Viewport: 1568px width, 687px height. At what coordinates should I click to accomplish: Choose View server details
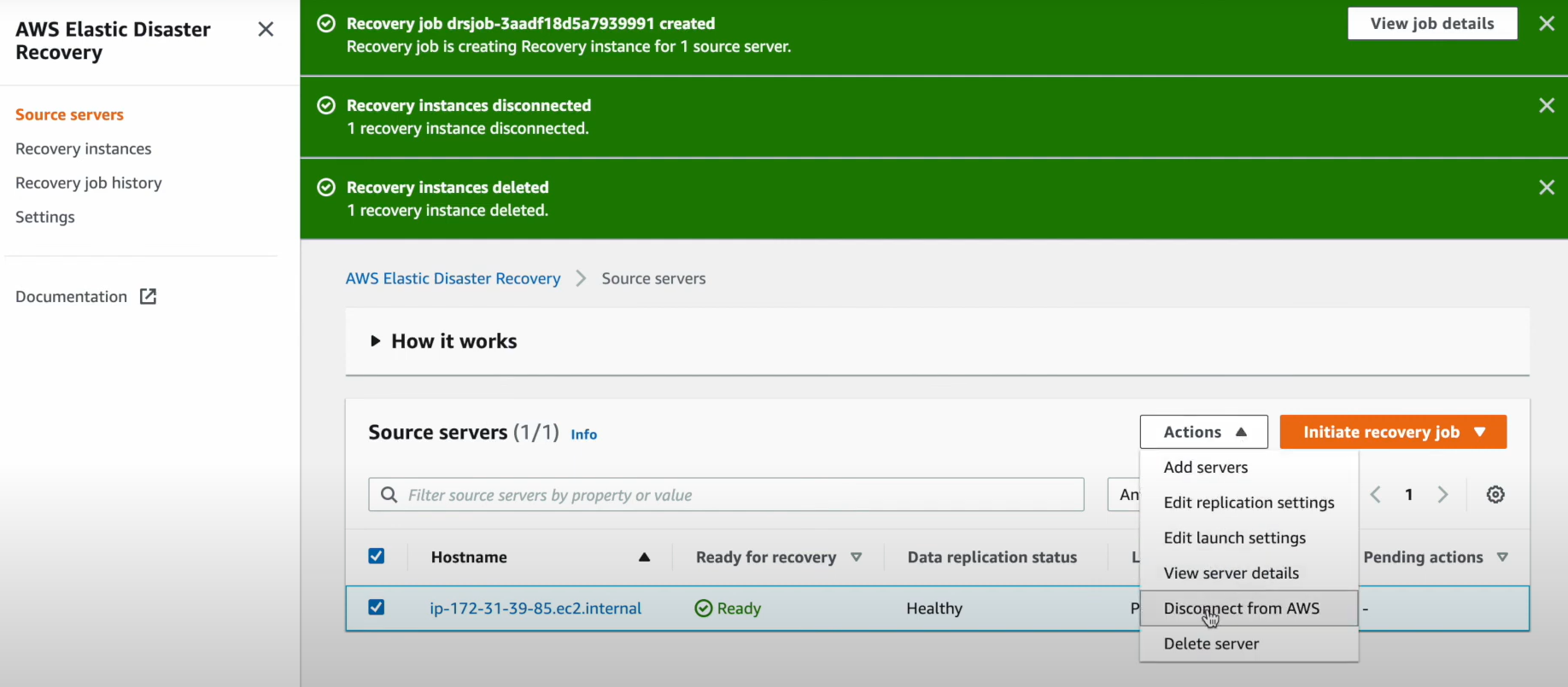click(x=1249, y=573)
